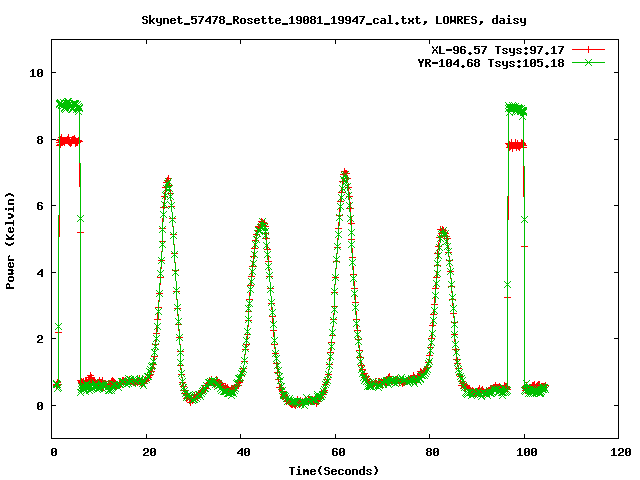Click the small bump near 34 seconds
This screenshot has height=480, width=640.
click(x=212, y=382)
